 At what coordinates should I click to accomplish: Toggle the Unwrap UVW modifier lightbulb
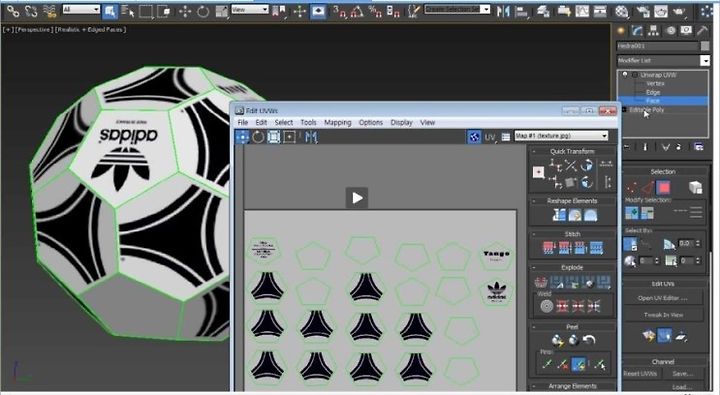pyautogui.click(x=625, y=74)
